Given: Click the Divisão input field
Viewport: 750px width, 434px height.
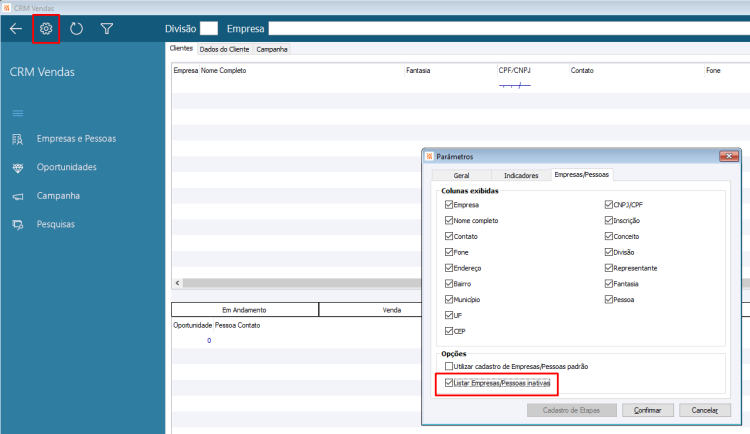Looking at the screenshot, I should click(209, 28).
